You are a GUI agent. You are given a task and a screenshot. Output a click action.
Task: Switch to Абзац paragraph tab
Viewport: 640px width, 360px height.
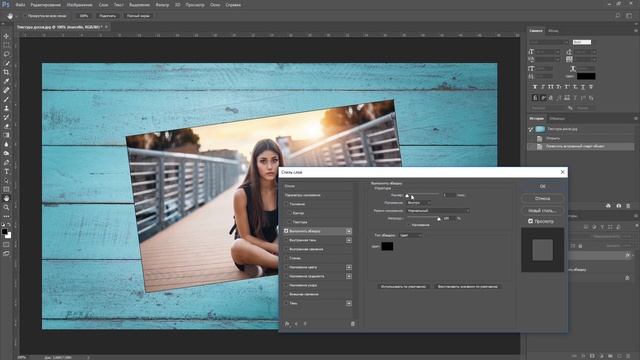[553, 31]
